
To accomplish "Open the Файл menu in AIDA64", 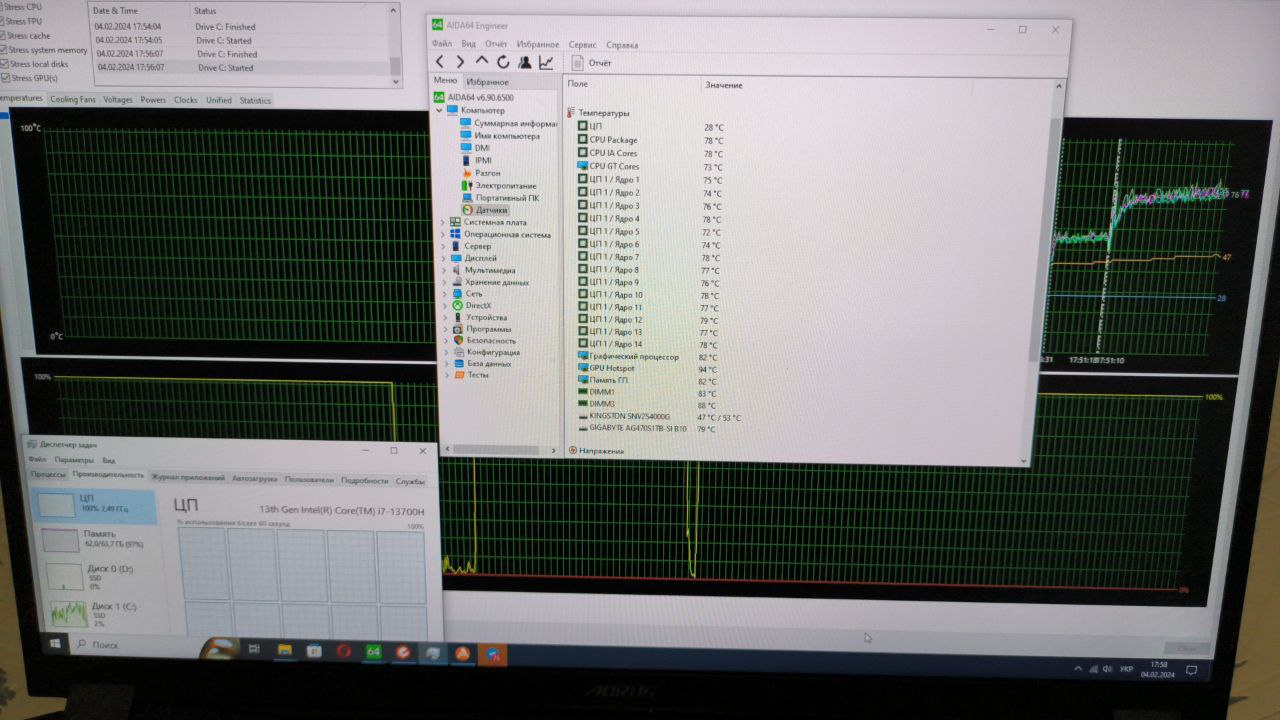I will pyautogui.click(x=442, y=44).
